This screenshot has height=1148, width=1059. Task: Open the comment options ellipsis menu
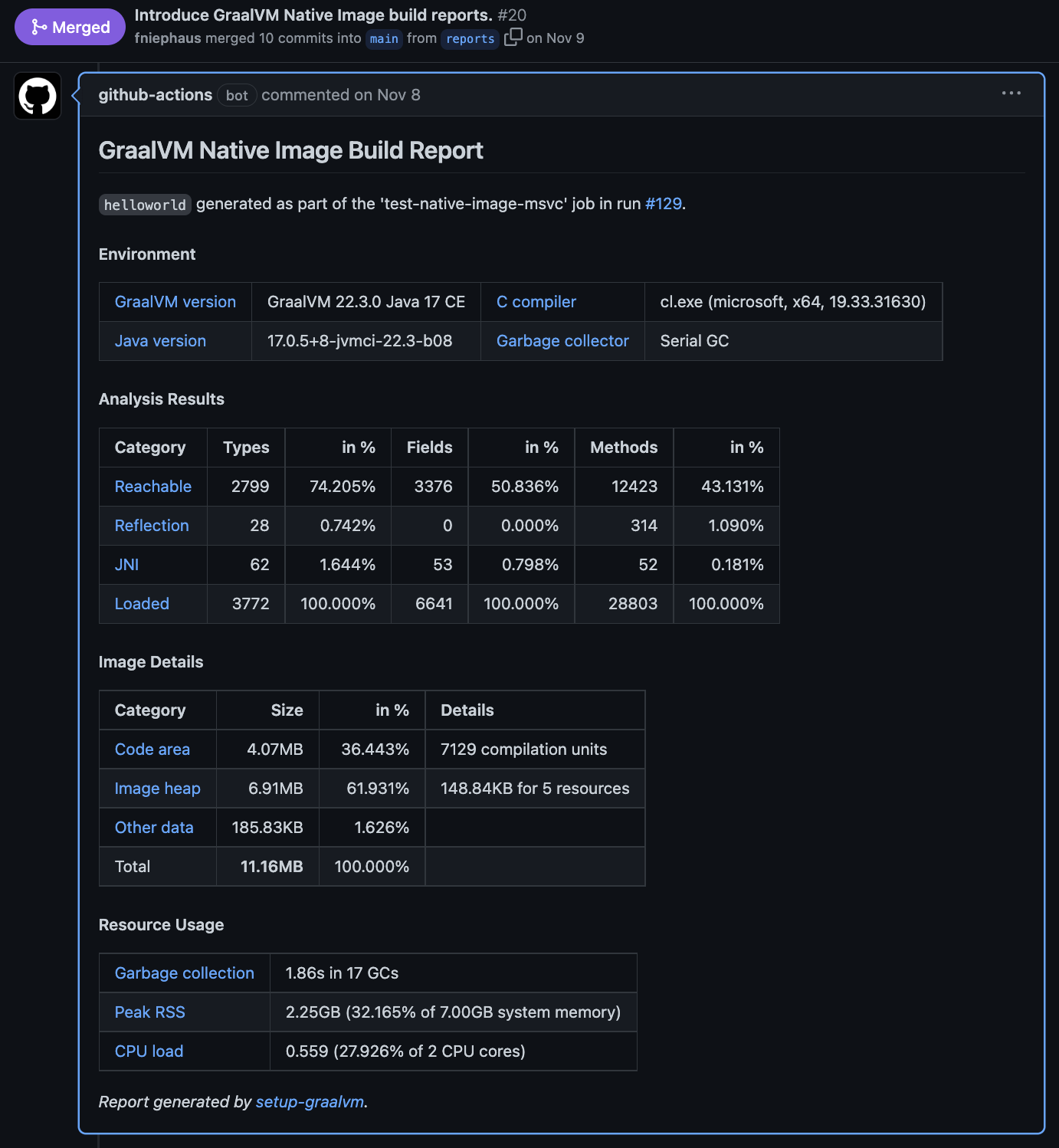(x=1011, y=93)
